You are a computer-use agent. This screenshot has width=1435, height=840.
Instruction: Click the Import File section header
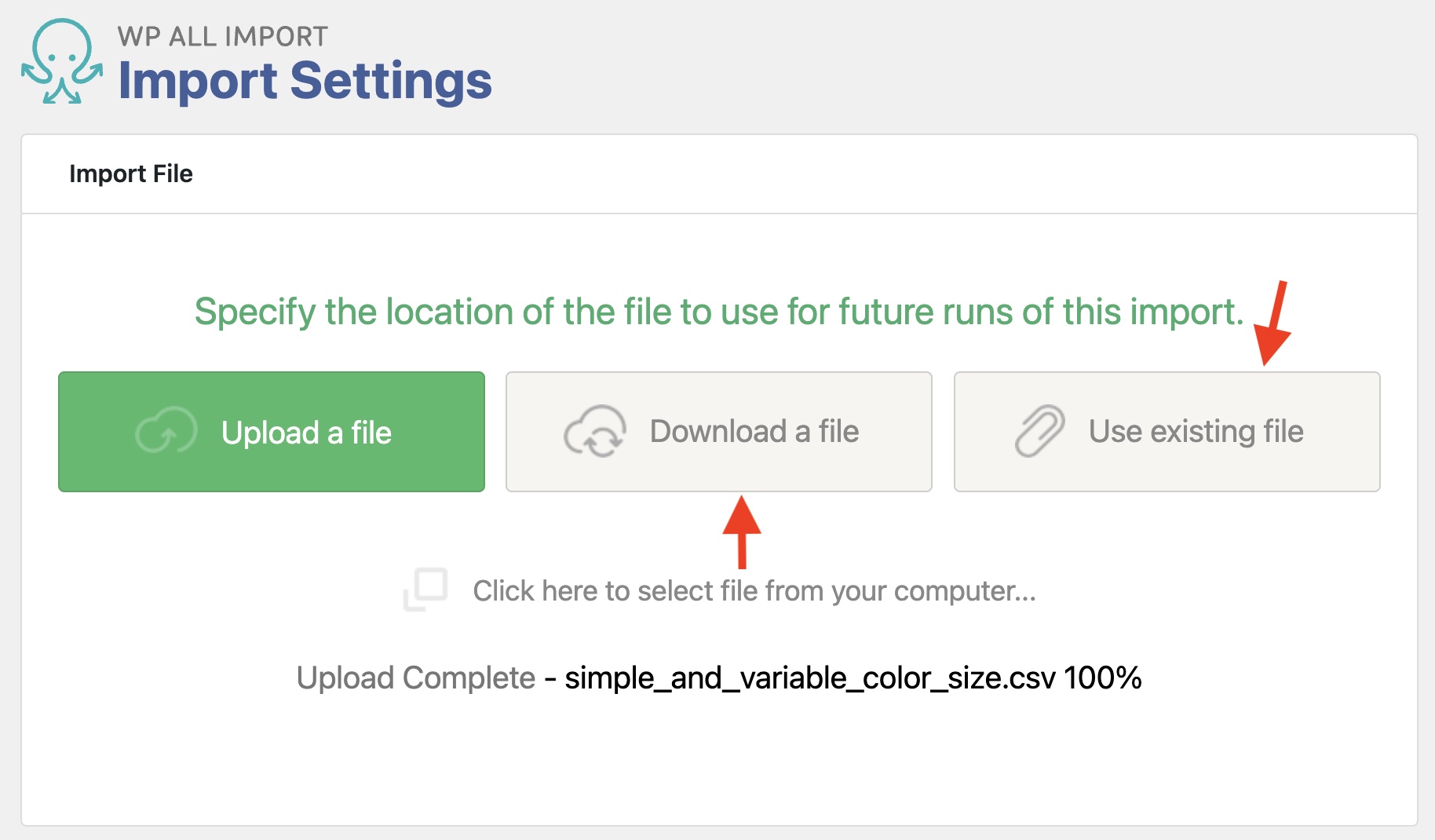click(x=131, y=173)
